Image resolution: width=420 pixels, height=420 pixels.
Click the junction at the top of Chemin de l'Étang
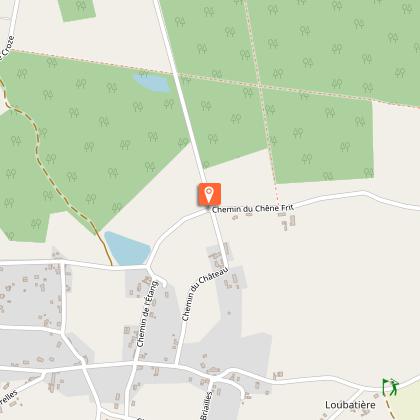[x=147, y=267]
